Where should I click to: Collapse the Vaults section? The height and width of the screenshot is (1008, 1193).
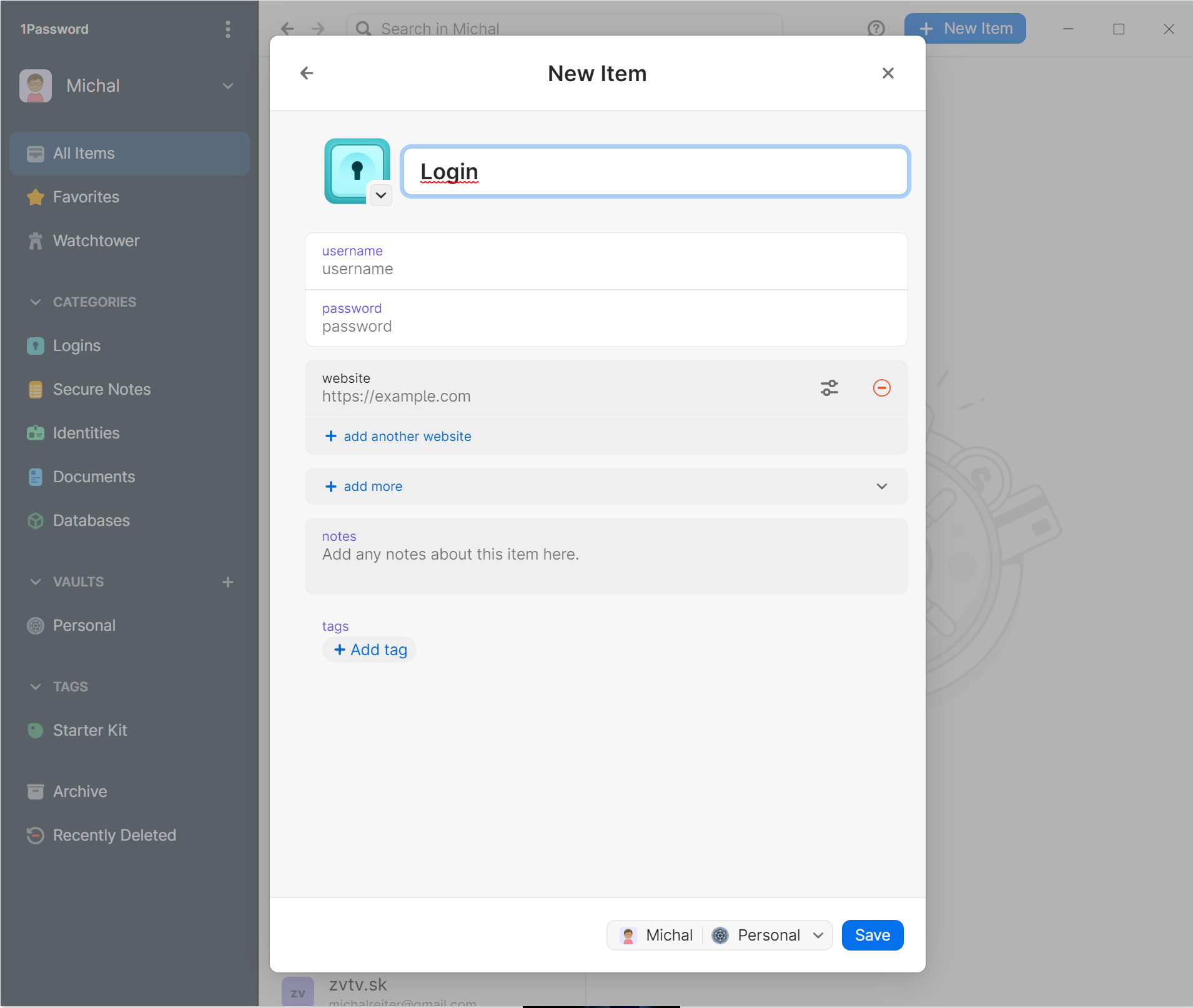pos(36,581)
